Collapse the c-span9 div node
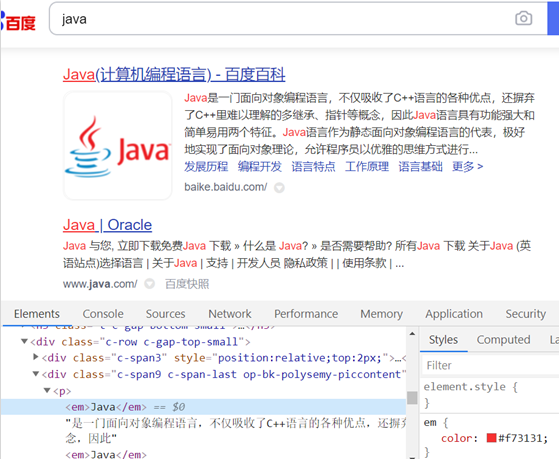The image size is (559, 459). 36,374
